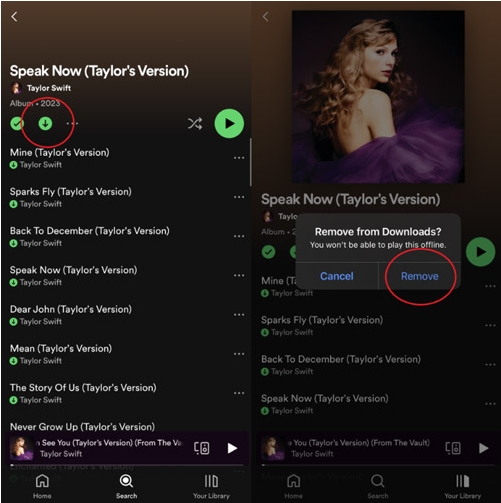The width and height of the screenshot is (501, 503).
Task: Tap Taylor Swift avatar beside artist name, left screen
Action: click(x=16, y=88)
